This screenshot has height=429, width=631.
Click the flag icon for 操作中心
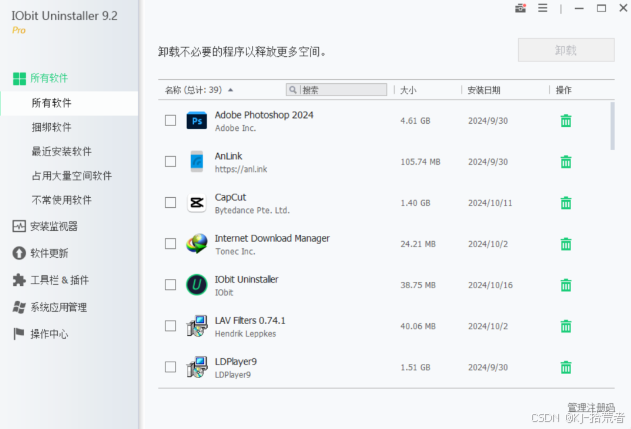19,334
